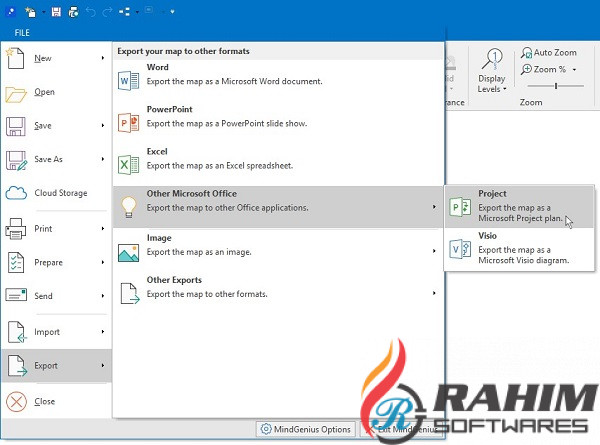Click the new map icon in quick access toolbar
The image size is (600, 445).
click(30, 12)
